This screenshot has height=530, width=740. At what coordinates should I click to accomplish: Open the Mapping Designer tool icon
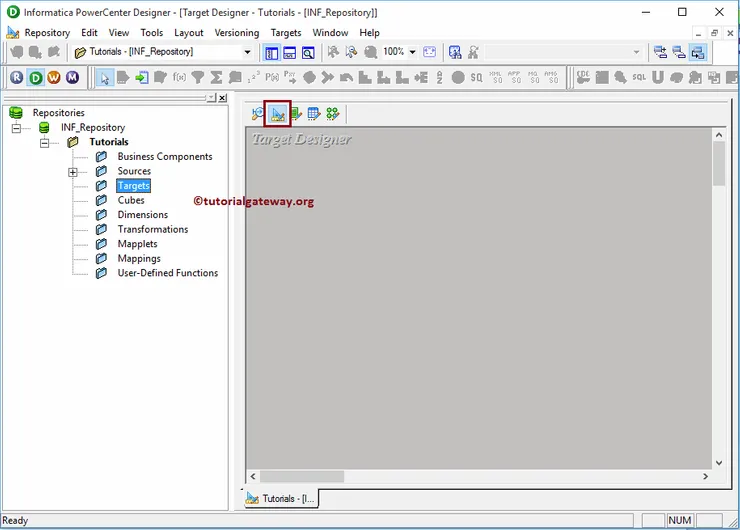333,114
